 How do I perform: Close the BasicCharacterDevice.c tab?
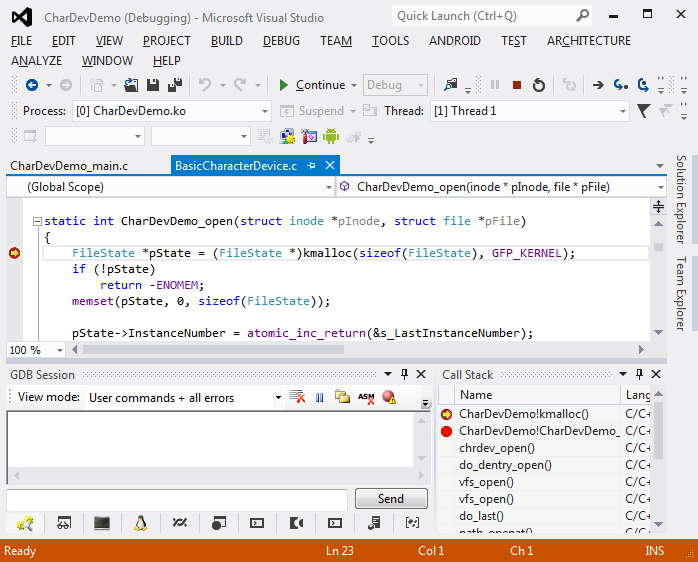coord(330,165)
